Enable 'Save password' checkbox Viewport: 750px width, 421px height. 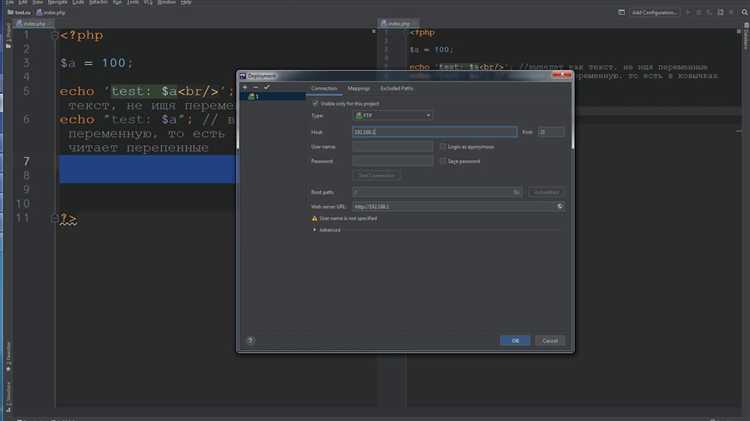pyautogui.click(x=443, y=161)
